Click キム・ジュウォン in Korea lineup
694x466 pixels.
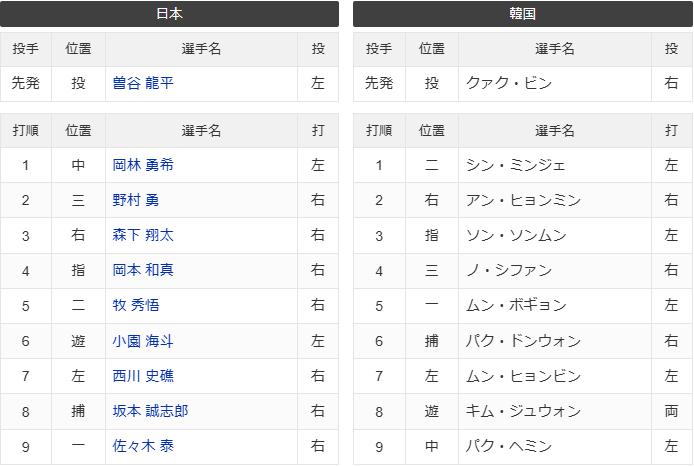click(x=523, y=411)
